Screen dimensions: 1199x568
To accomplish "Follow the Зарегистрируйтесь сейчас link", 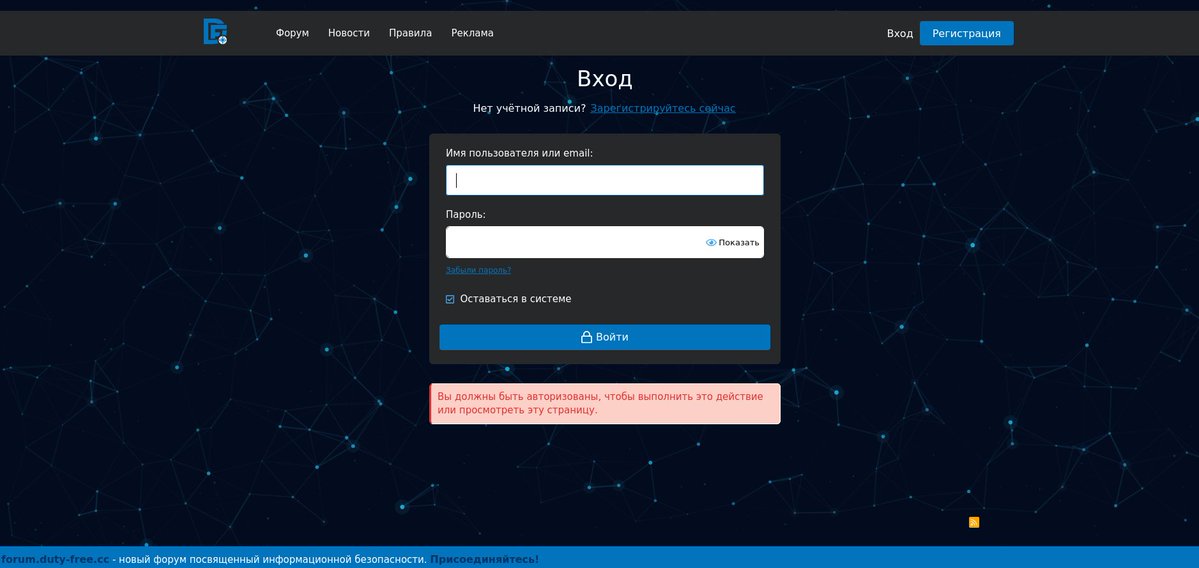I will pyautogui.click(x=662, y=108).
